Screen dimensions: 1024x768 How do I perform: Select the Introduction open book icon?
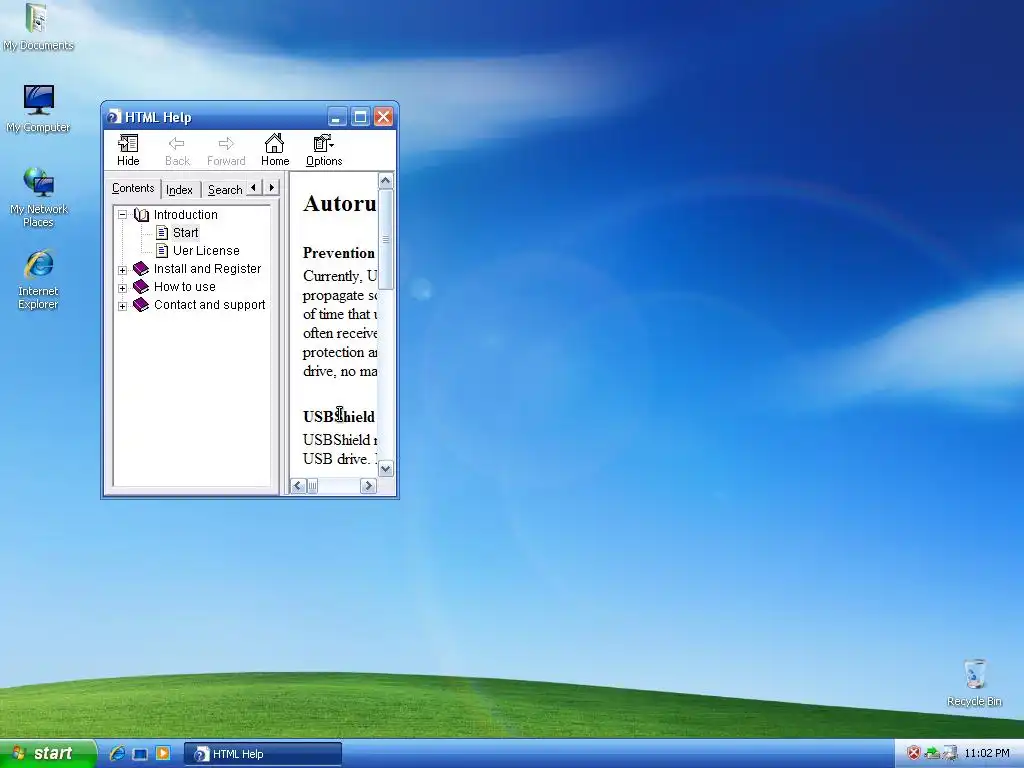(x=141, y=215)
